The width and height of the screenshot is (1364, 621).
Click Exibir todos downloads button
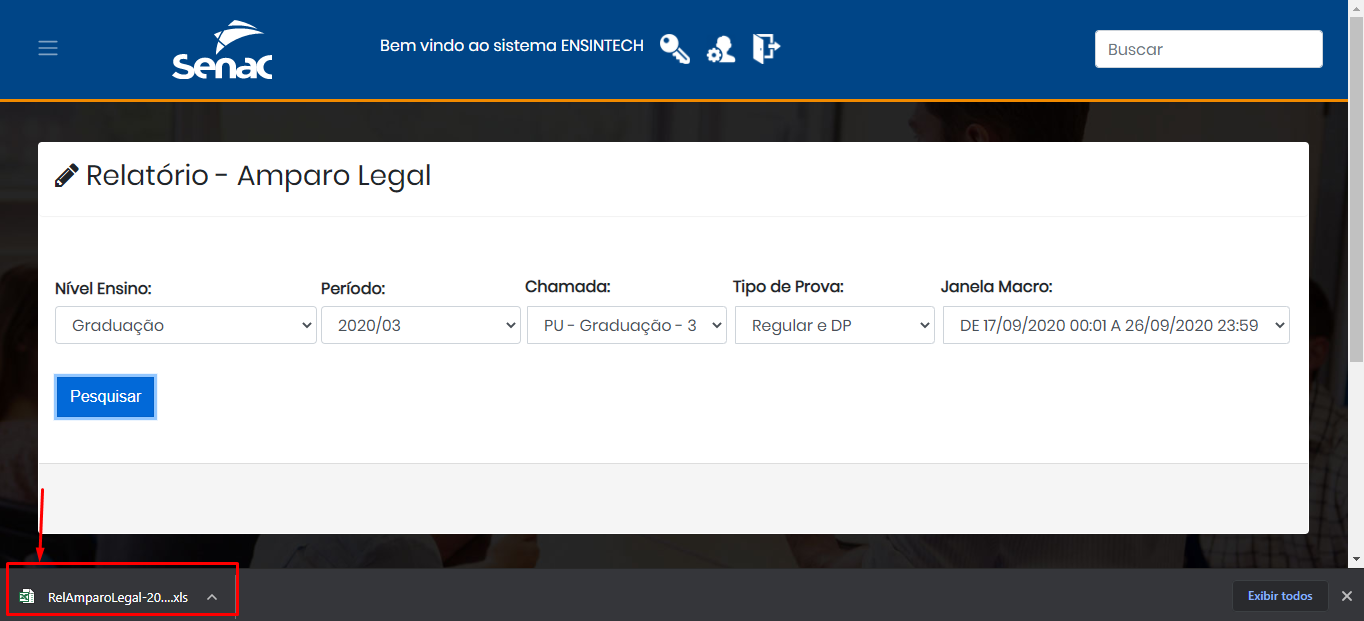(x=1280, y=596)
